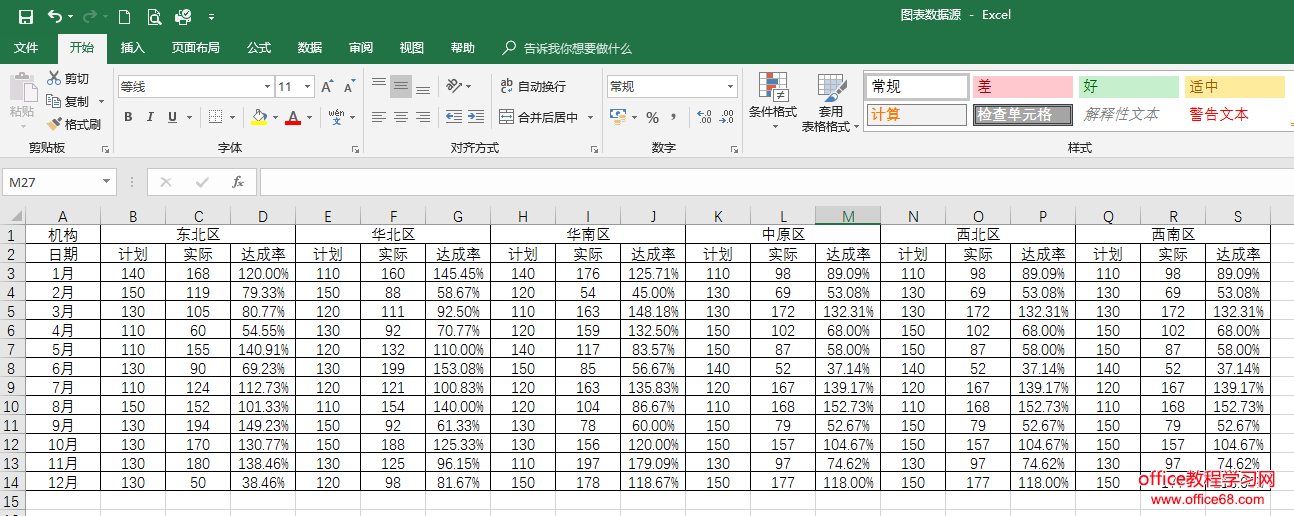Click the decrease decimal icon

[727, 117]
